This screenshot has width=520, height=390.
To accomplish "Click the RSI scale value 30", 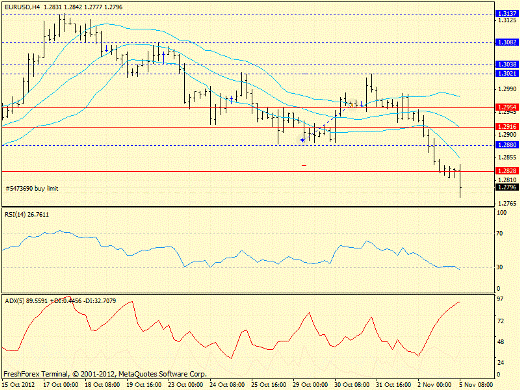I will (500, 267).
